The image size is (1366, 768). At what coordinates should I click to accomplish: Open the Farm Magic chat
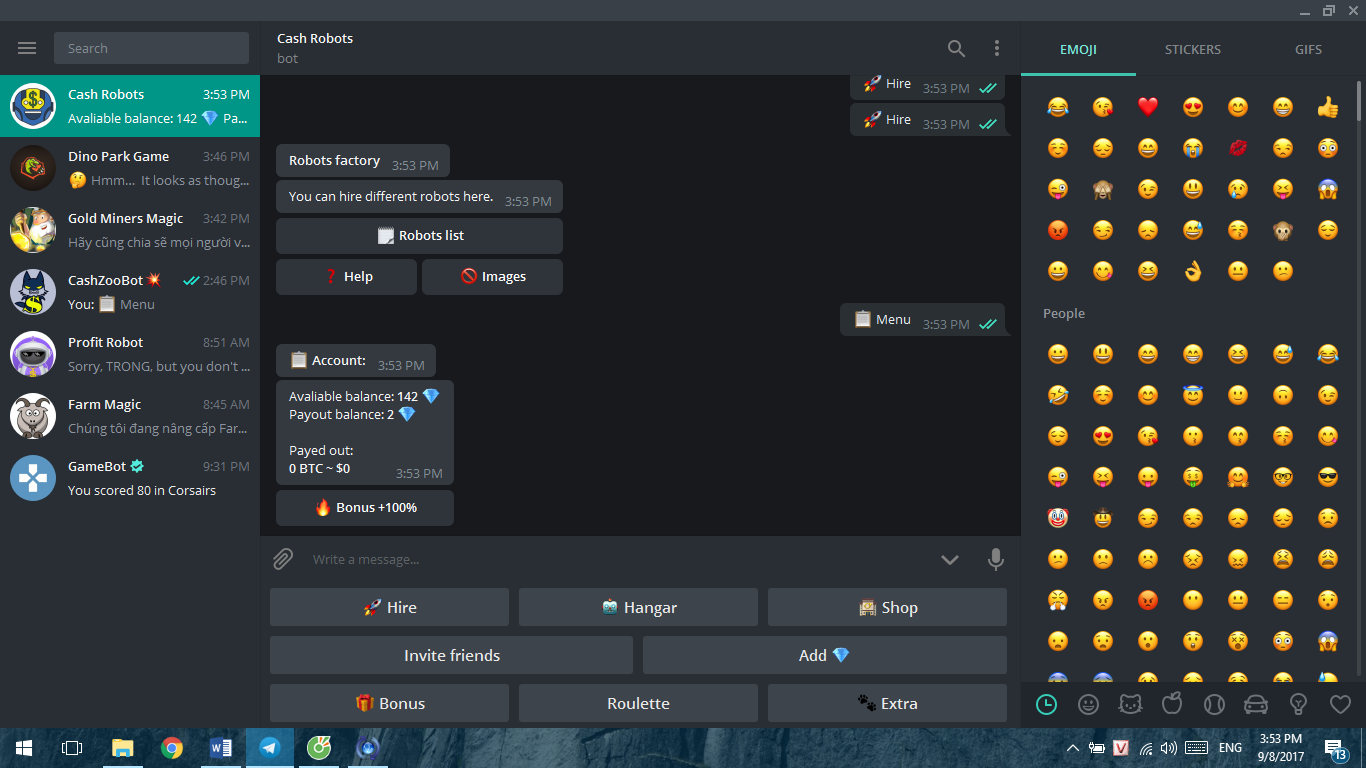click(x=130, y=416)
